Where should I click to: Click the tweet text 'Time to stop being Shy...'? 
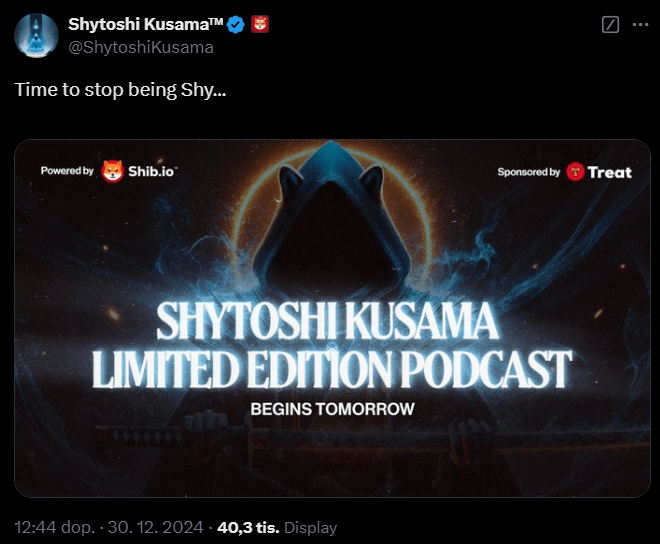point(120,90)
